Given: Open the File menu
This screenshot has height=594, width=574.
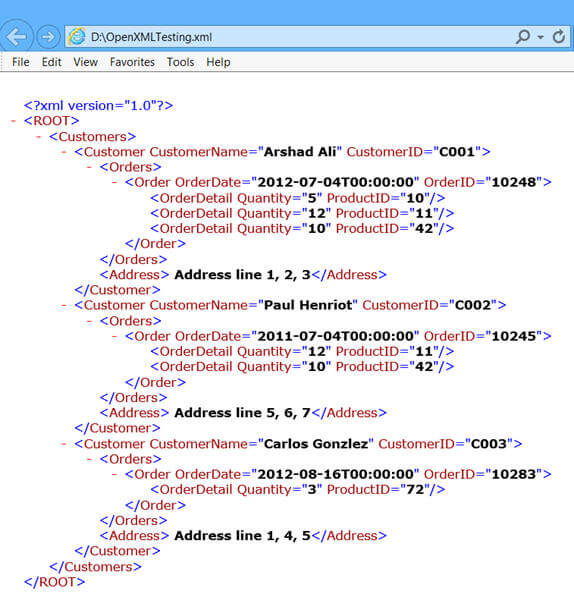Looking at the screenshot, I should 20,62.
